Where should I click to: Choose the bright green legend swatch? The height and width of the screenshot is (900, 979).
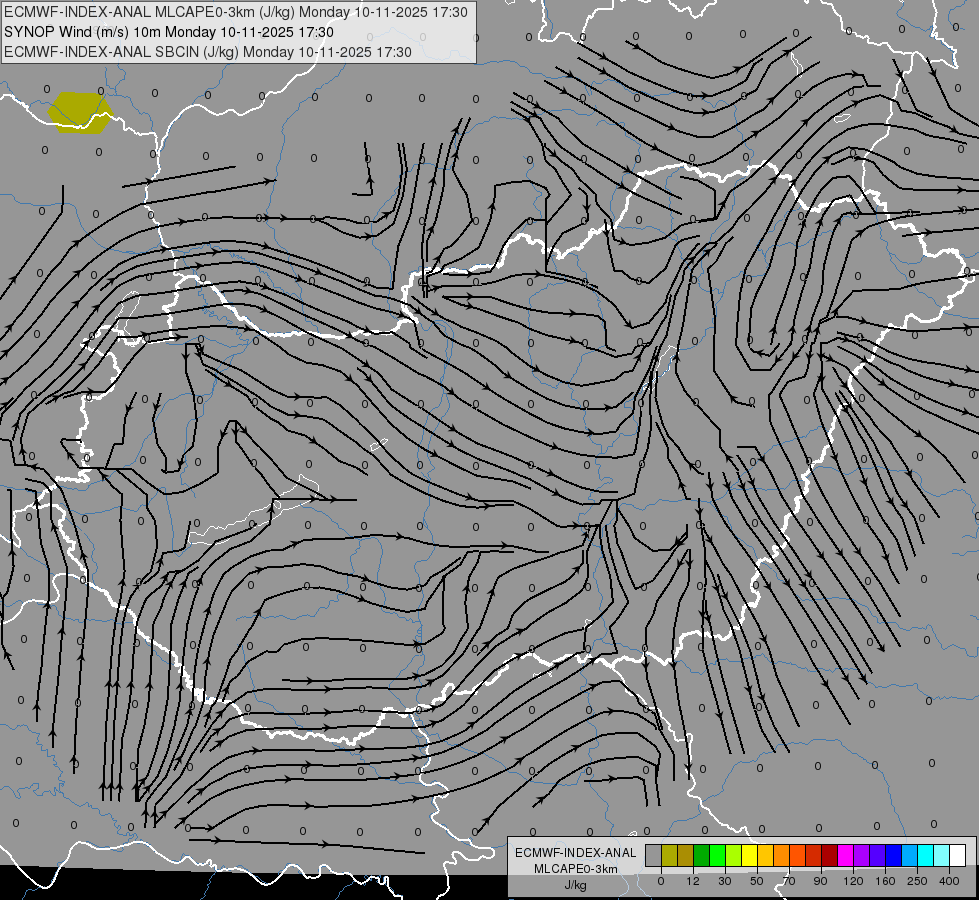717,855
